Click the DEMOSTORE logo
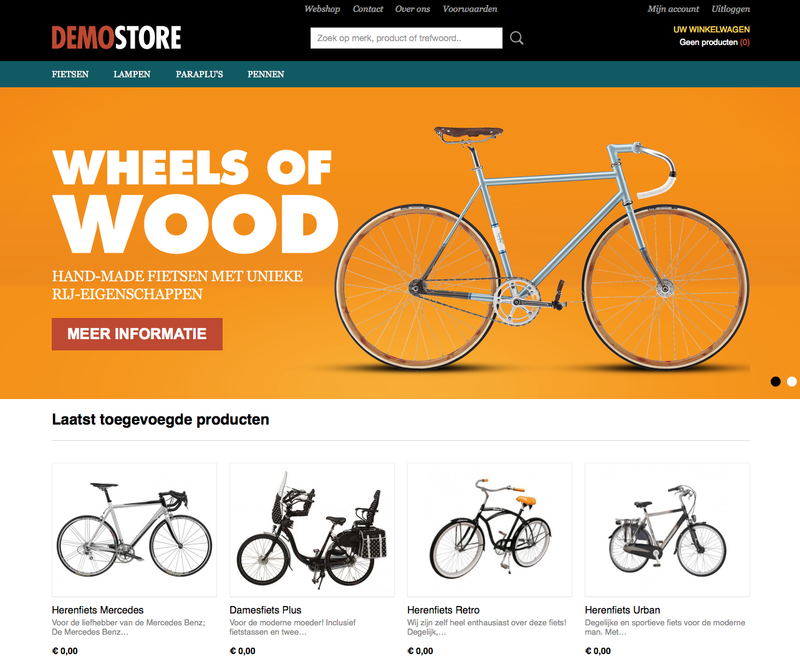 click(x=116, y=38)
